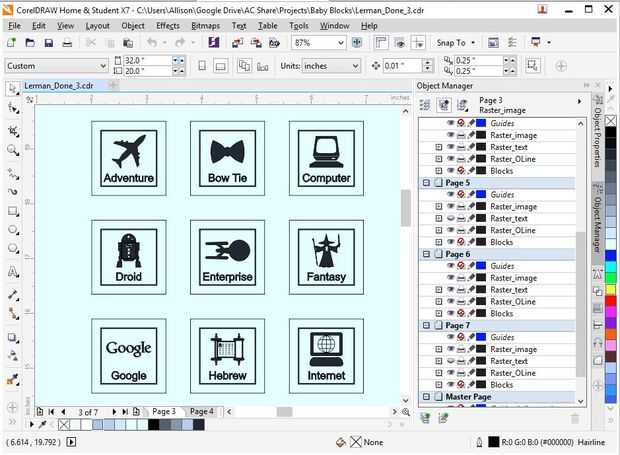Toggle visibility eye of Page 6 Blocks
620x455 pixels.
click(450, 313)
